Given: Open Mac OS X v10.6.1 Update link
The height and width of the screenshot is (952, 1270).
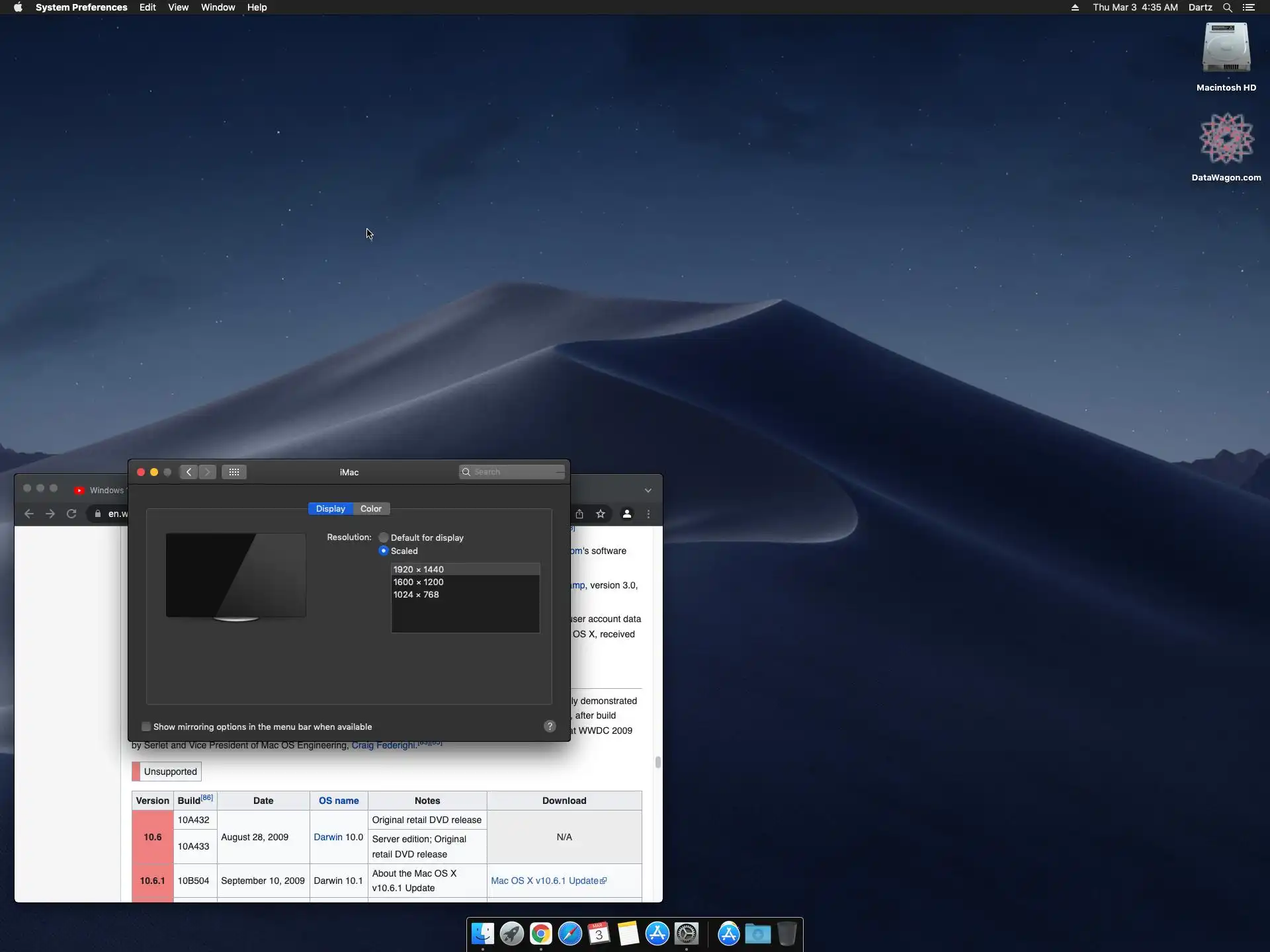Looking at the screenshot, I should (544, 881).
